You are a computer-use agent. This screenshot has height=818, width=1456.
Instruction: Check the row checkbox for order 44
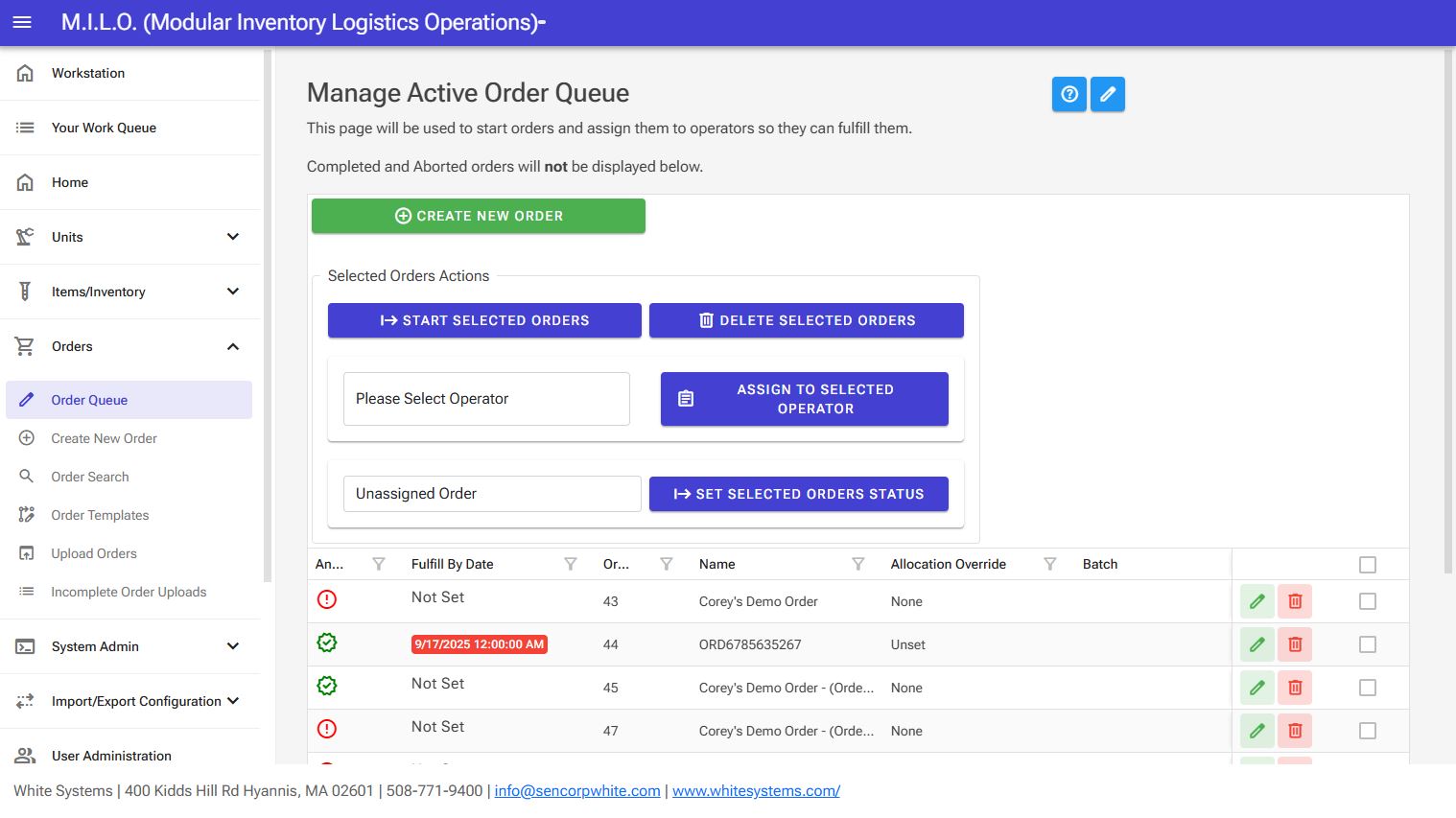click(x=1368, y=643)
